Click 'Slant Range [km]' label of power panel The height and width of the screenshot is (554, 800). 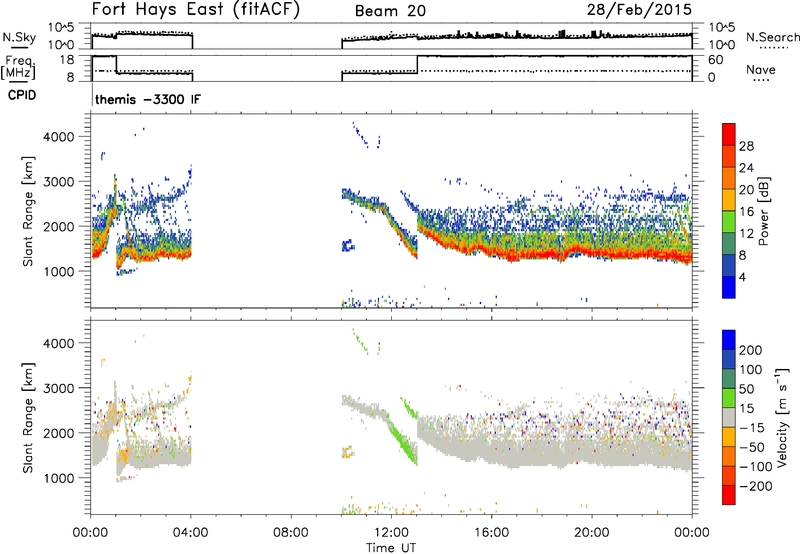[28, 211]
